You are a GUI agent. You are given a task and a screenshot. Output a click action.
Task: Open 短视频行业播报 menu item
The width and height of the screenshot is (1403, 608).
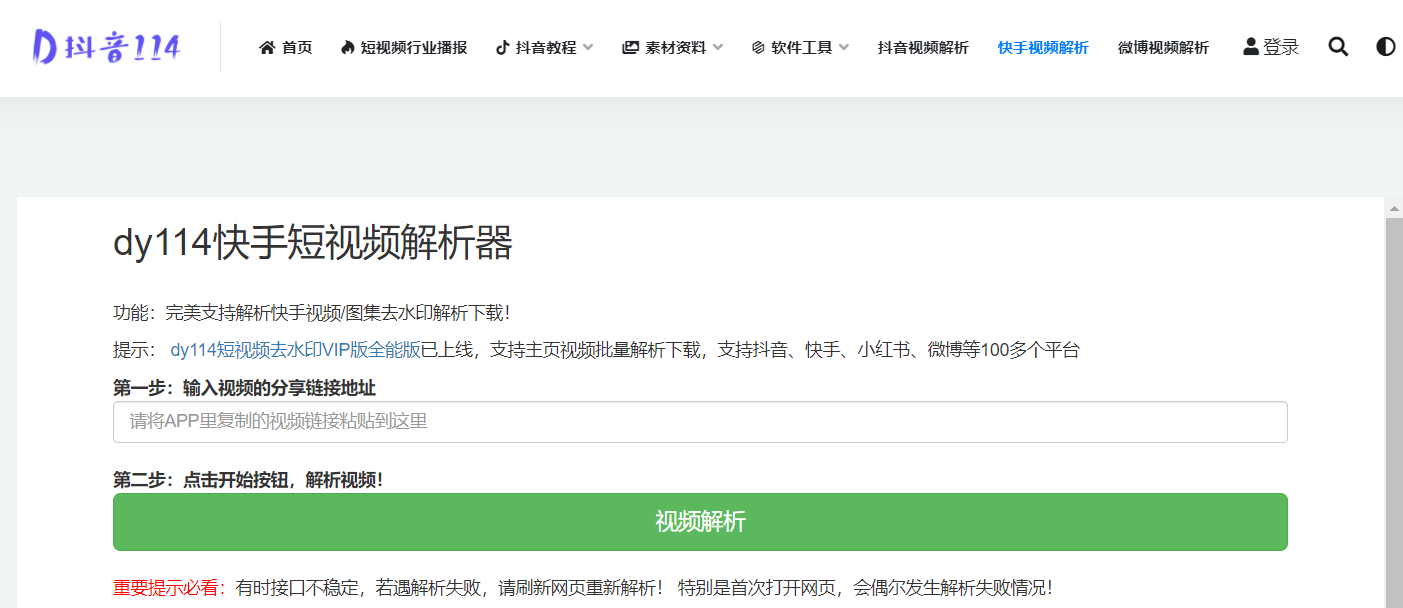(x=404, y=47)
